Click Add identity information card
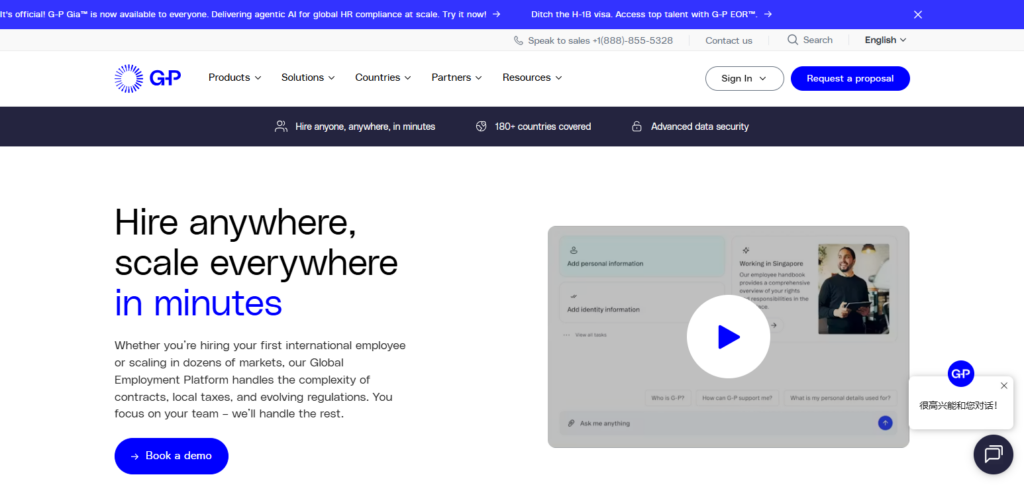 click(x=642, y=302)
